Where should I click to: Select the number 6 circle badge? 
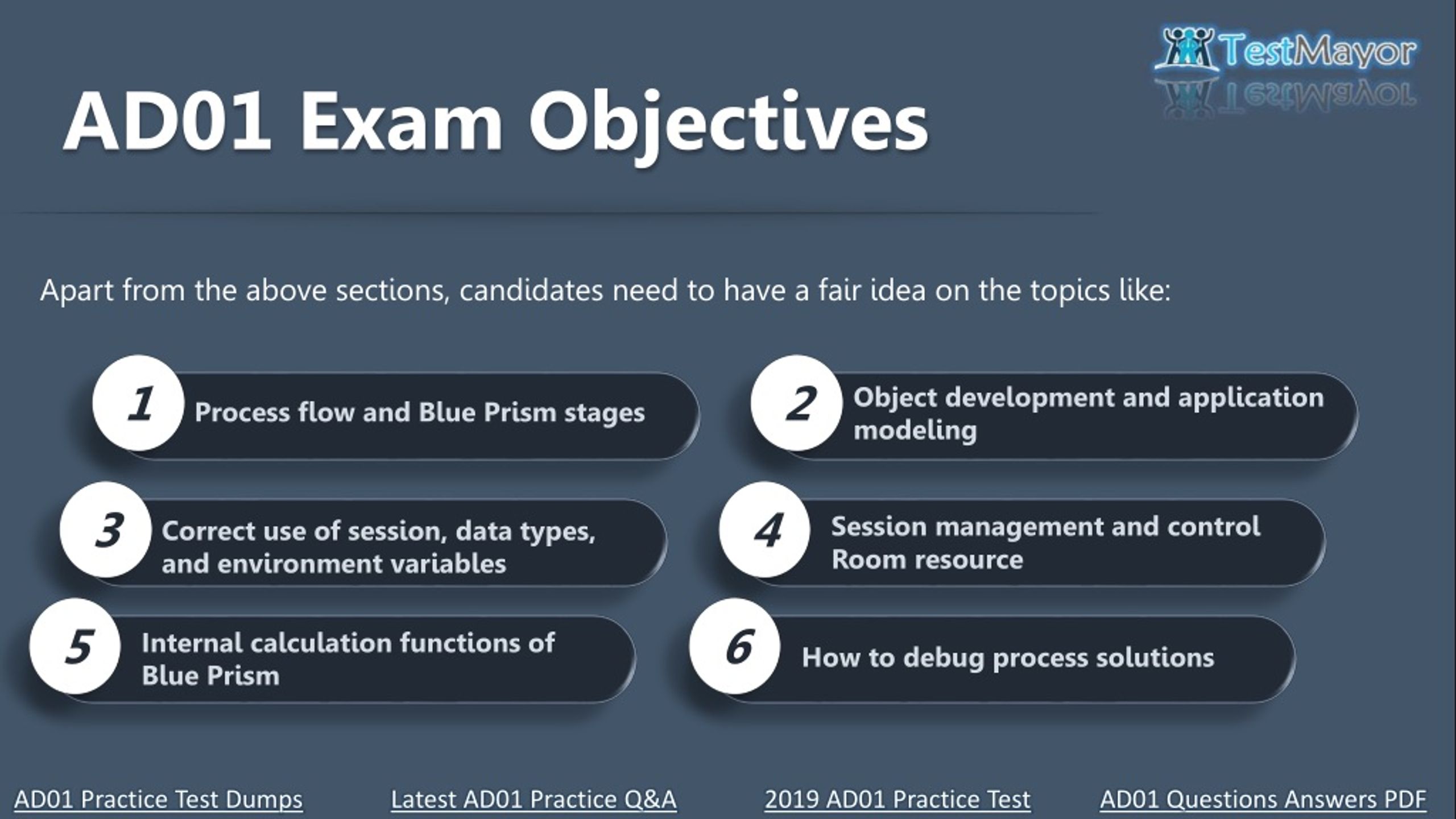tap(735, 646)
